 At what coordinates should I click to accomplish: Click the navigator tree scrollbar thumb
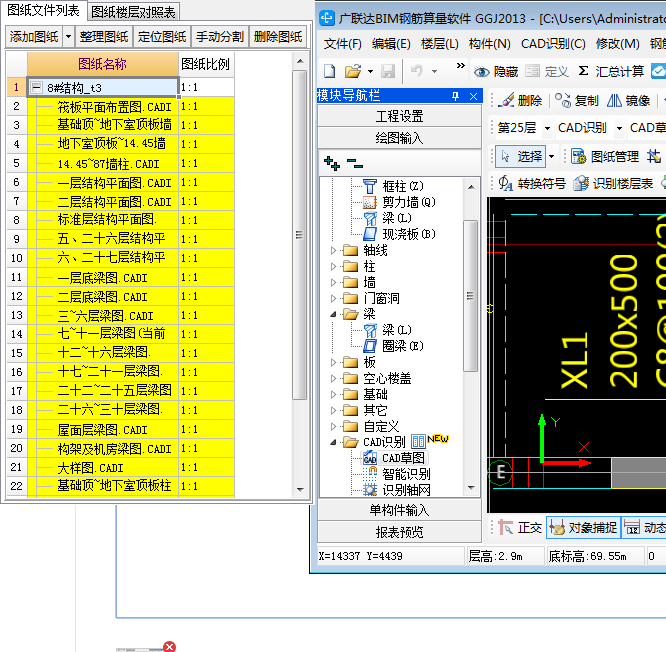click(470, 296)
